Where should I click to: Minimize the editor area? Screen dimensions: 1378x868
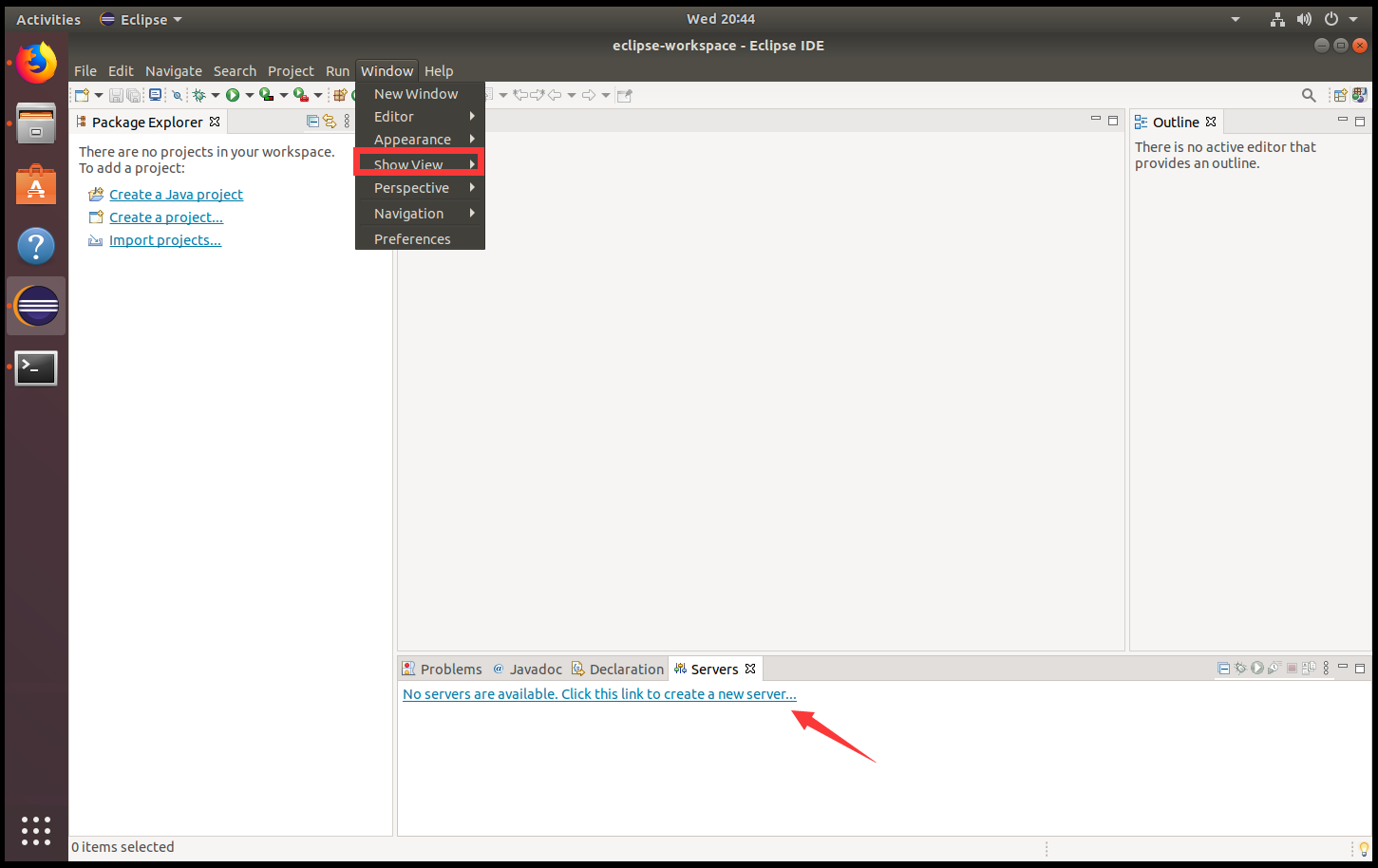(x=1096, y=120)
